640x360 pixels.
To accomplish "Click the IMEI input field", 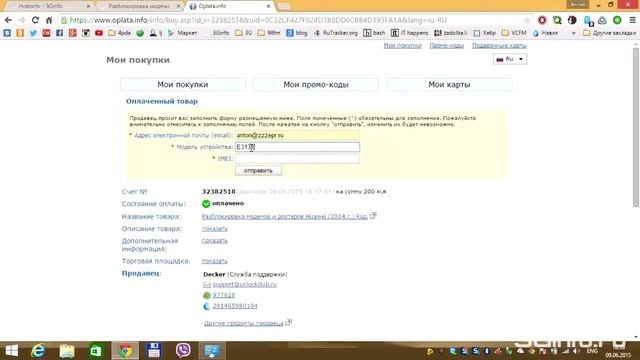I will coord(297,159).
